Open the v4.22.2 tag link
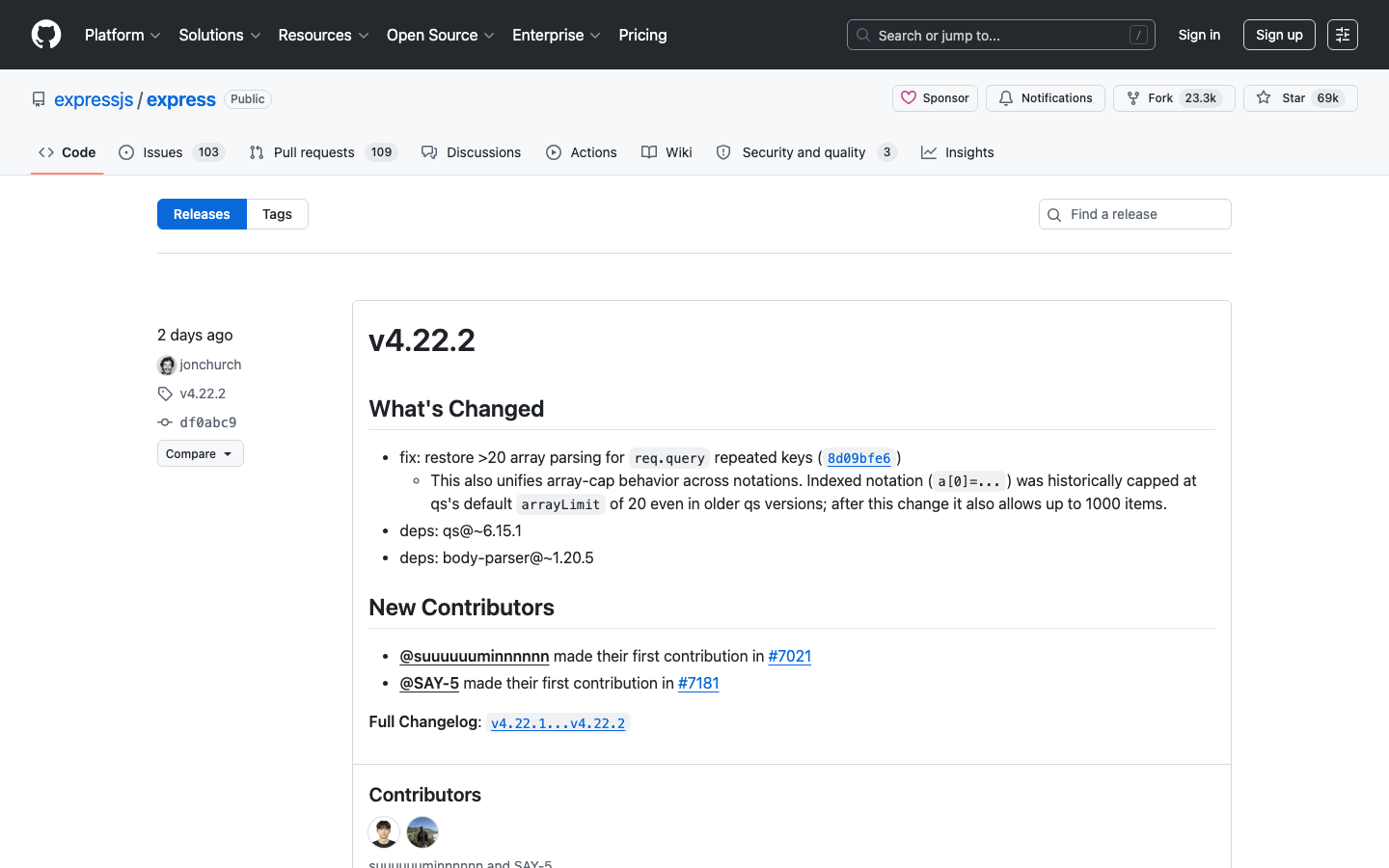This screenshot has width=1389, height=868. point(203,393)
